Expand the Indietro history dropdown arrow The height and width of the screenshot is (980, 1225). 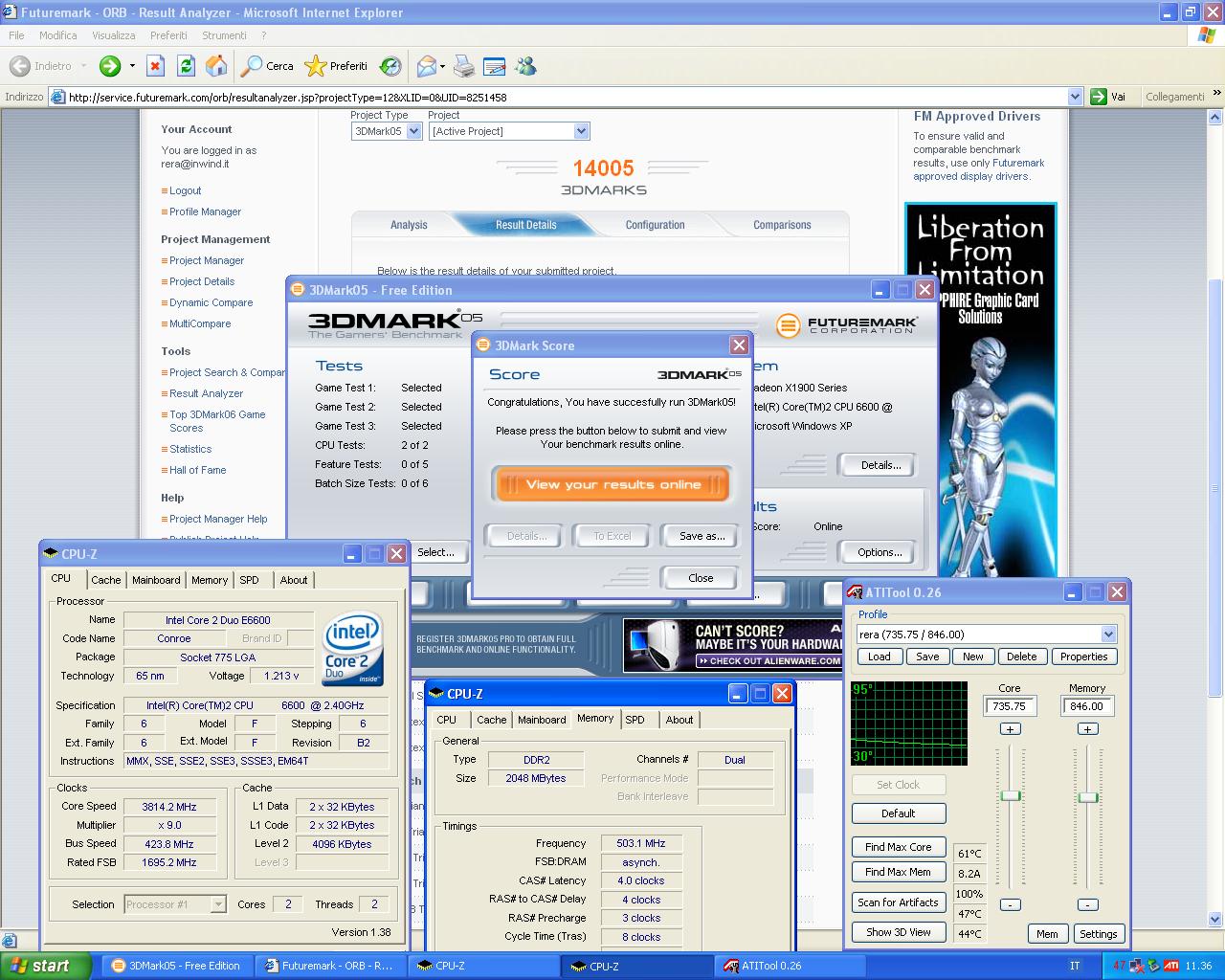(x=83, y=66)
